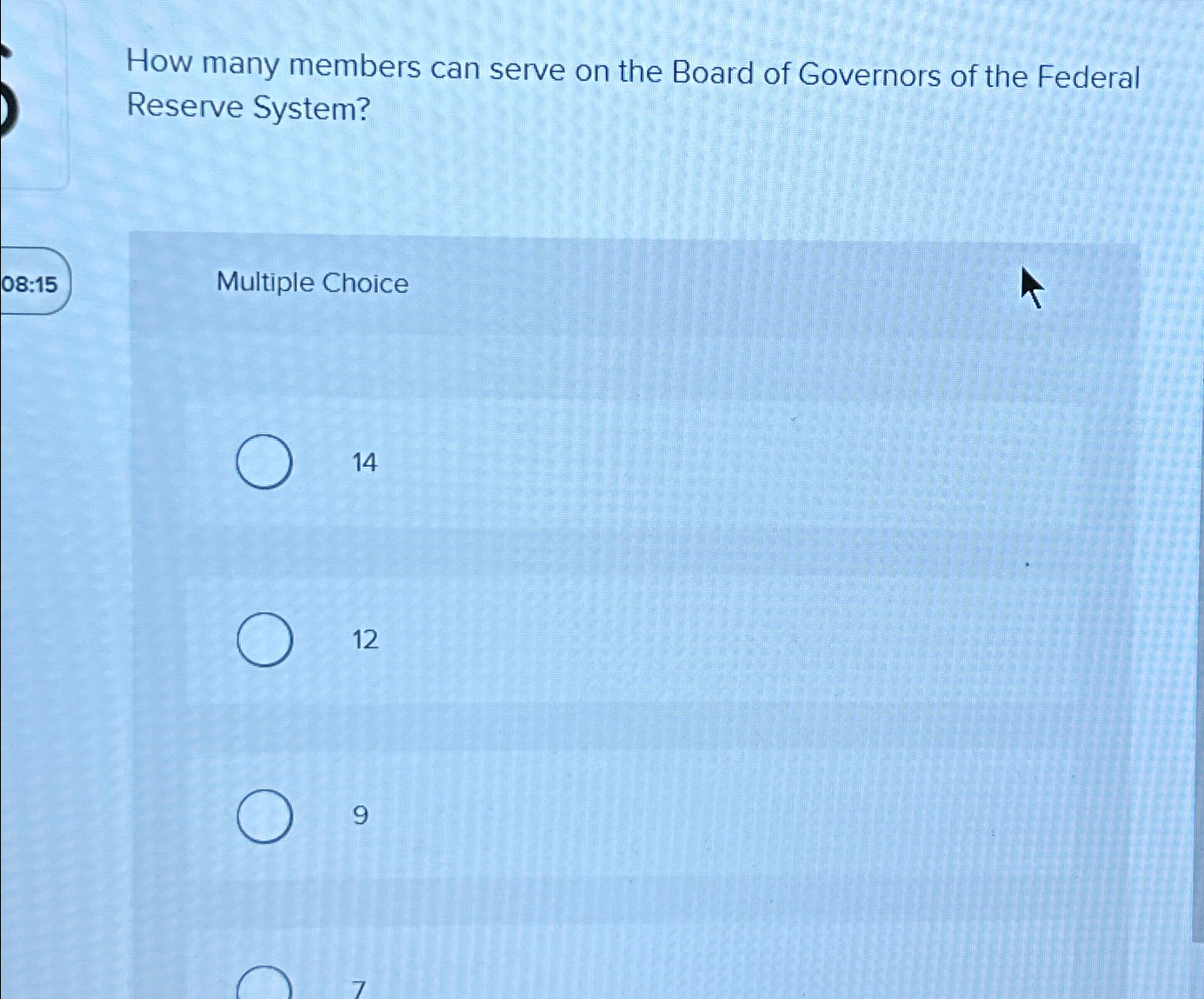This screenshot has height=999, width=1204.
Task: Click the answer text reading 7
Action: click(x=357, y=990)
